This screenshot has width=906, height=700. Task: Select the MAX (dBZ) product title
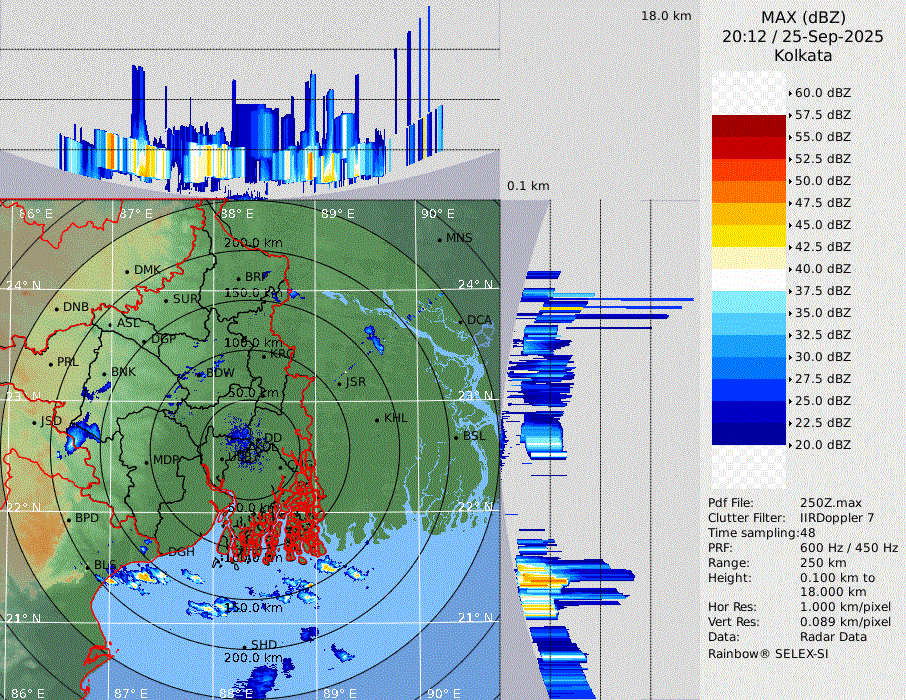point(802,18)
